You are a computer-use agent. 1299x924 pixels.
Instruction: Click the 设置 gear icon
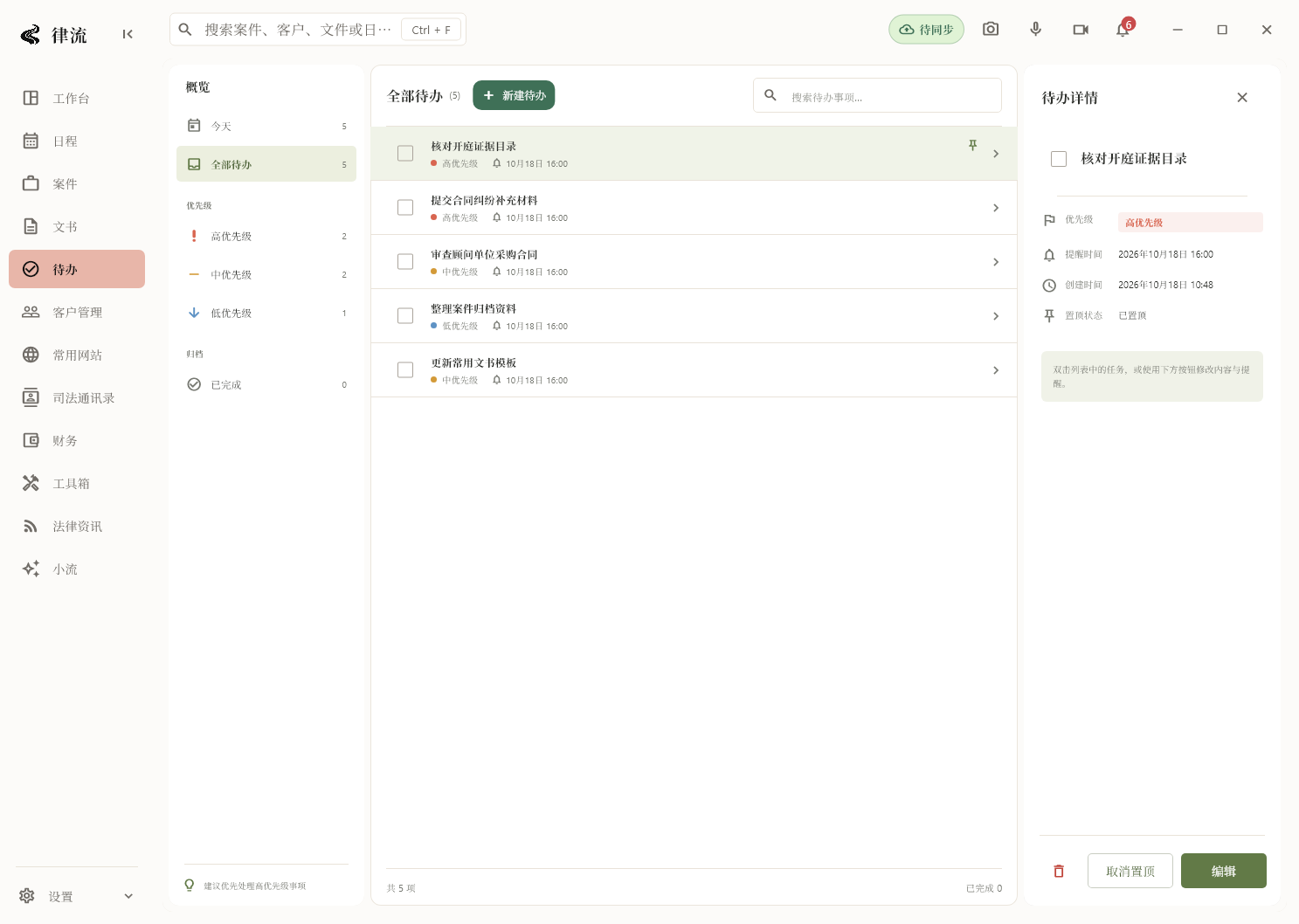[x=27, y=896]
